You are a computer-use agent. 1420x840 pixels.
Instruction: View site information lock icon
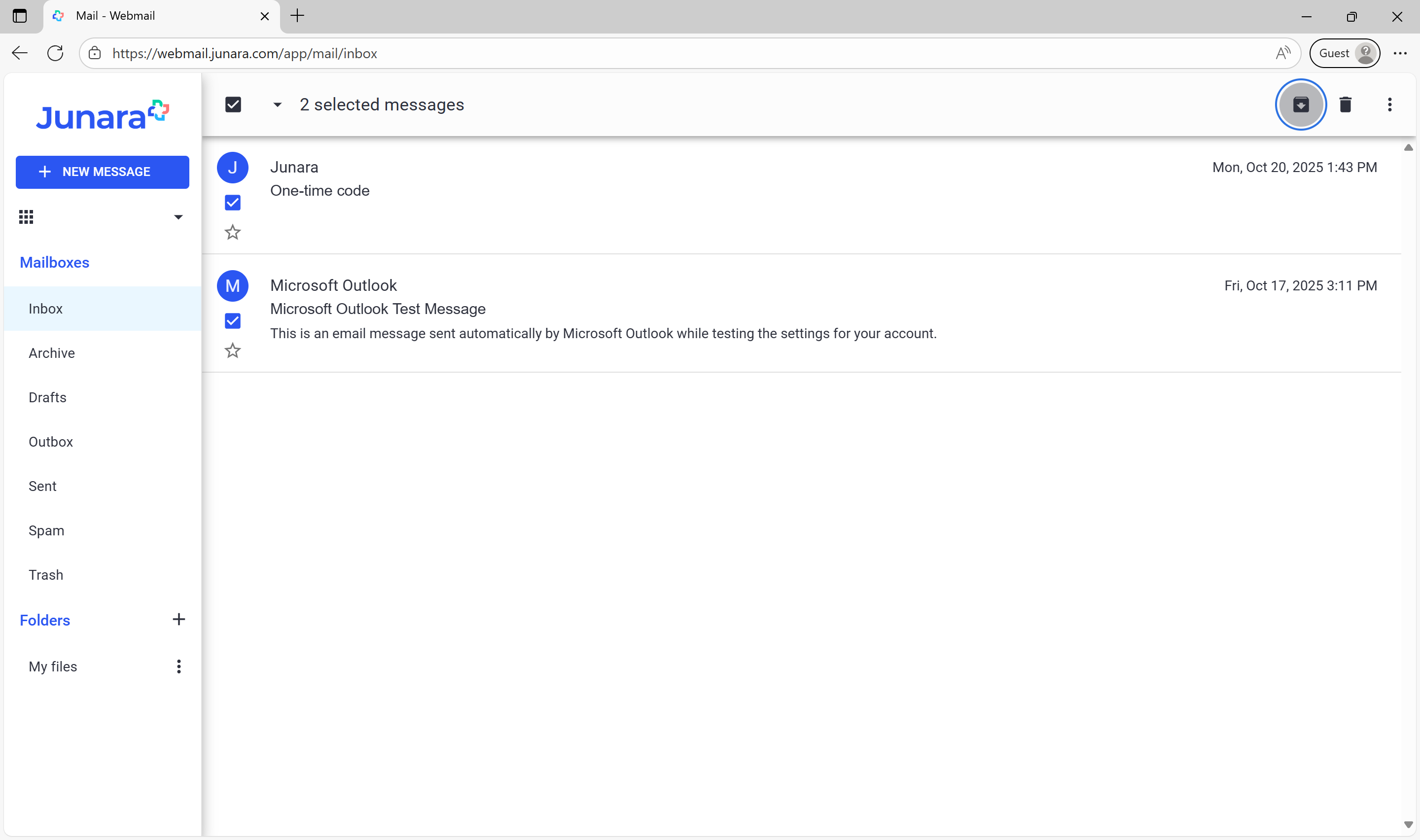tap(95, 53)
